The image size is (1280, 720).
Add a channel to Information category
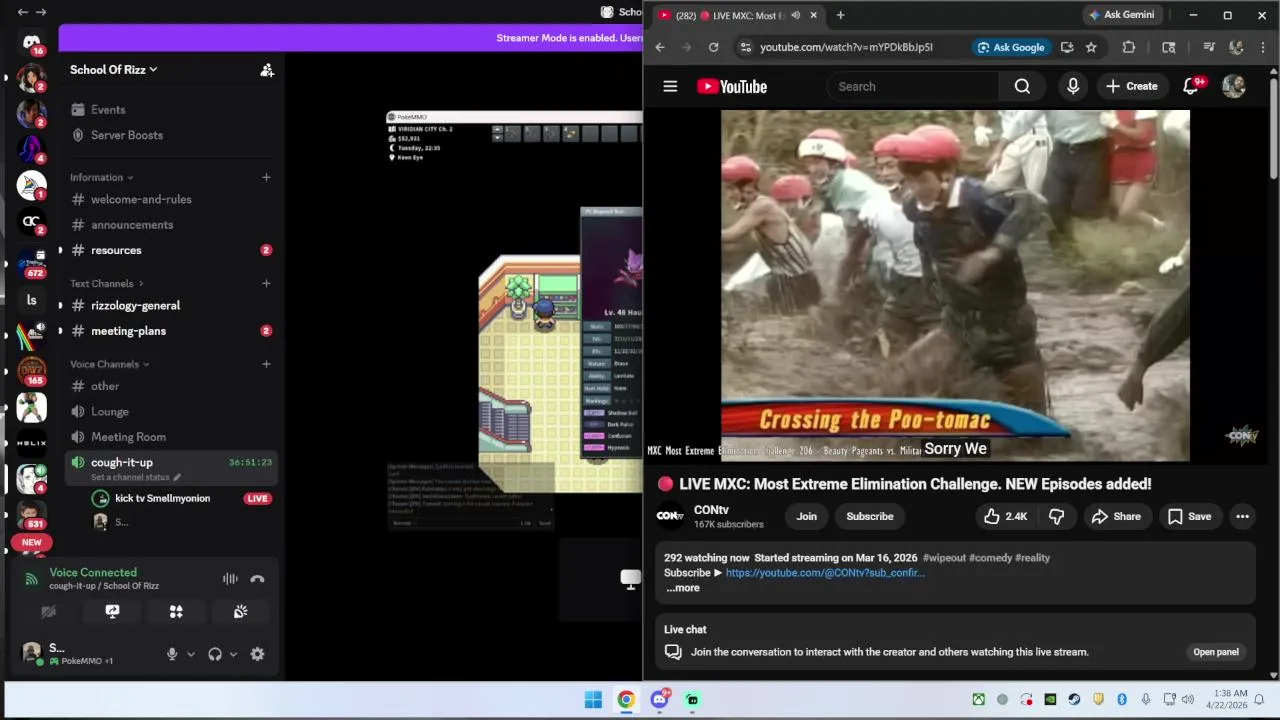click(266, 177)
